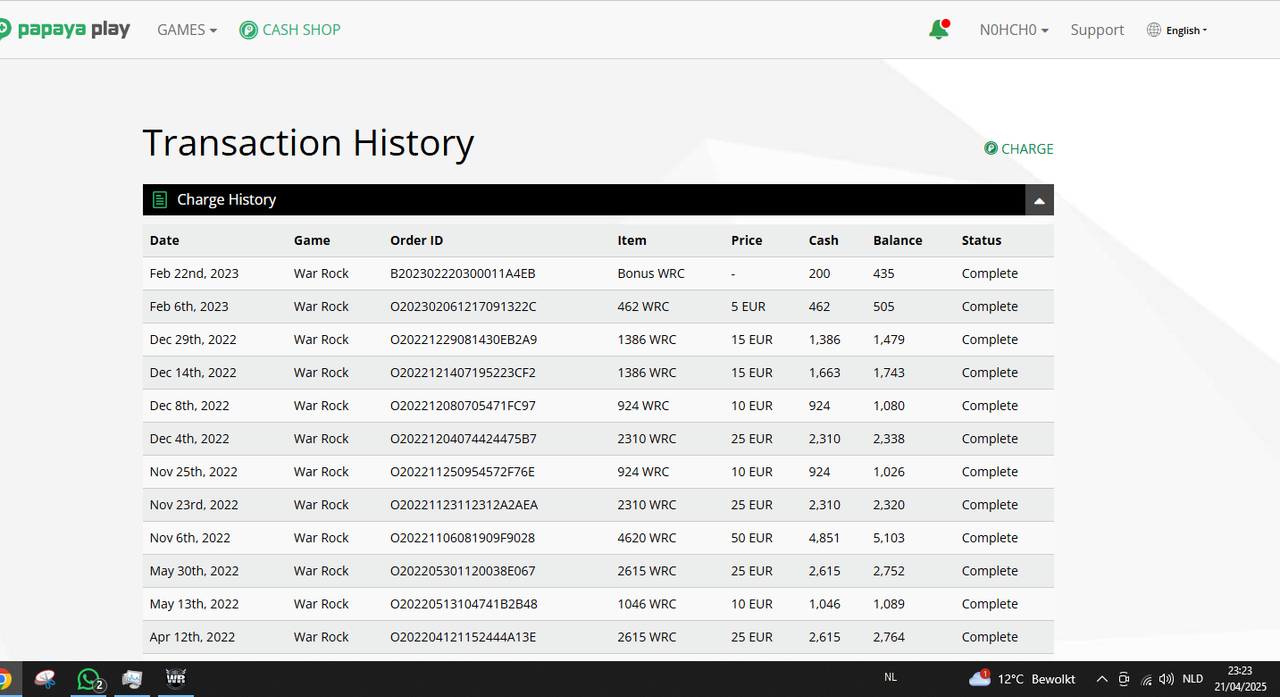Click the NLD input language indicator
The width and height of the screenshot is (1280, 697).
pos(1193,679)
